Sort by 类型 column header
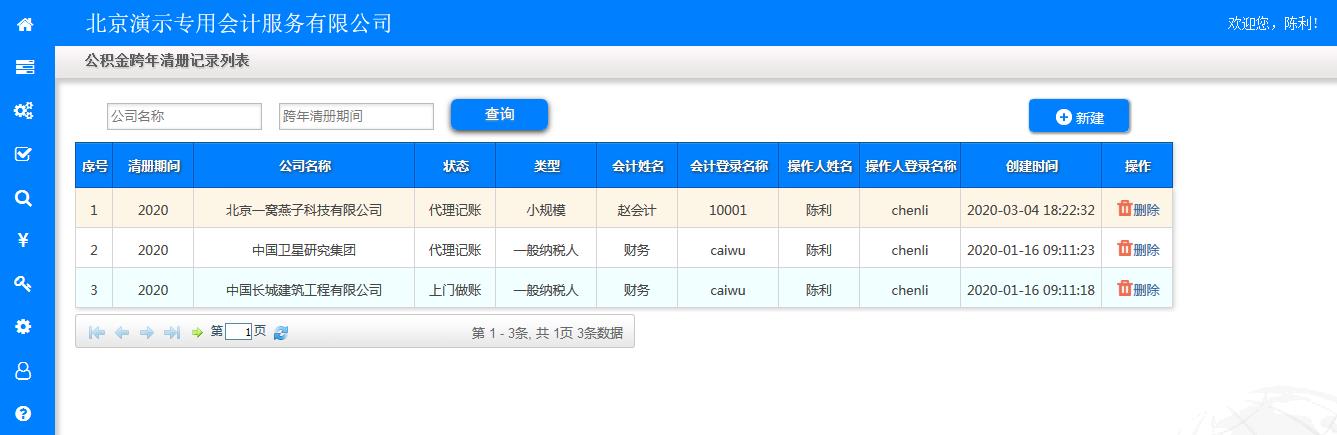The image size is (1337, 435). point(546,166)
